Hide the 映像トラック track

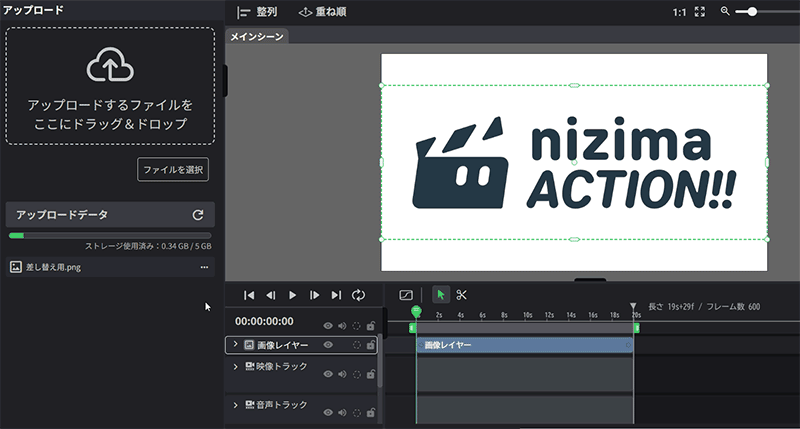[328, 374]
